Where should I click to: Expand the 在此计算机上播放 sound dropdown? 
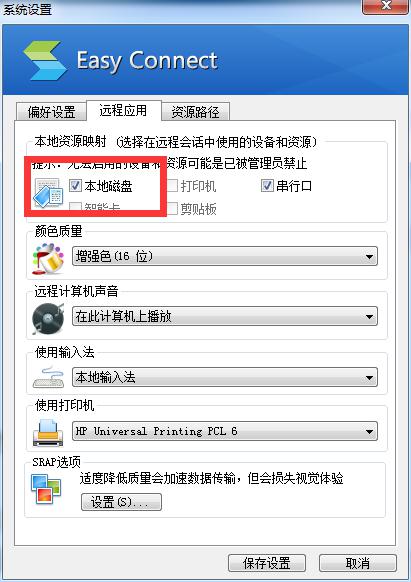click(x=225, y=316)
